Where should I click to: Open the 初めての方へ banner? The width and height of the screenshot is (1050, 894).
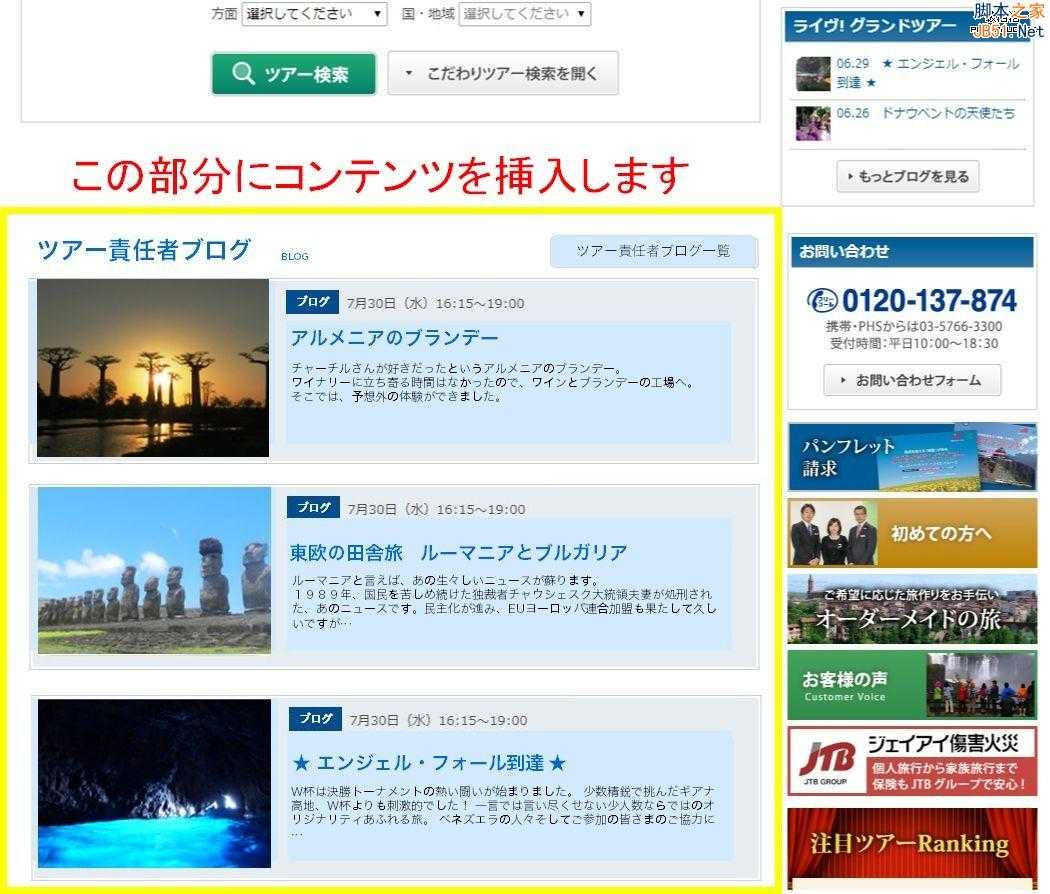911,534
